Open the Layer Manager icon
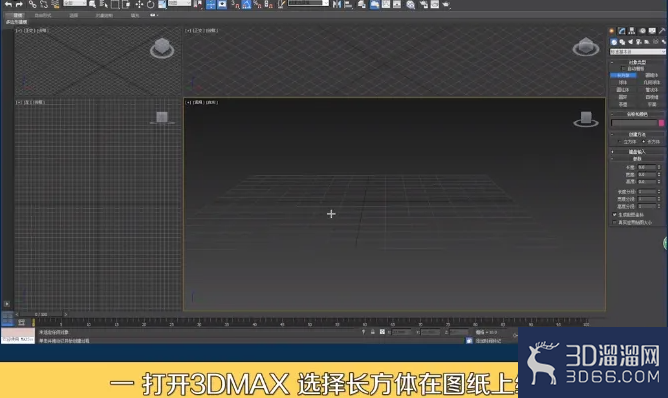Screen dimensions: 668x398 click(x=362, y=4)
